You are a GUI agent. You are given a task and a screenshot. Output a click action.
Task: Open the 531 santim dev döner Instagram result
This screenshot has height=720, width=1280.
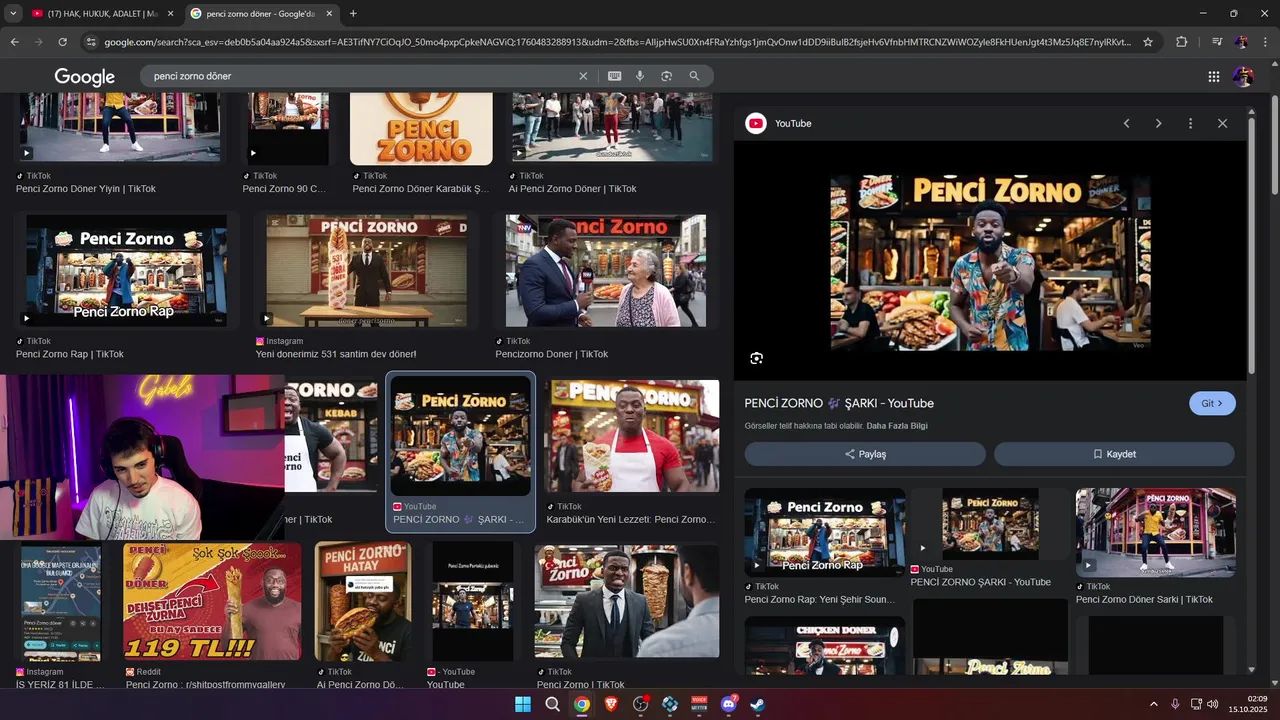366,270
